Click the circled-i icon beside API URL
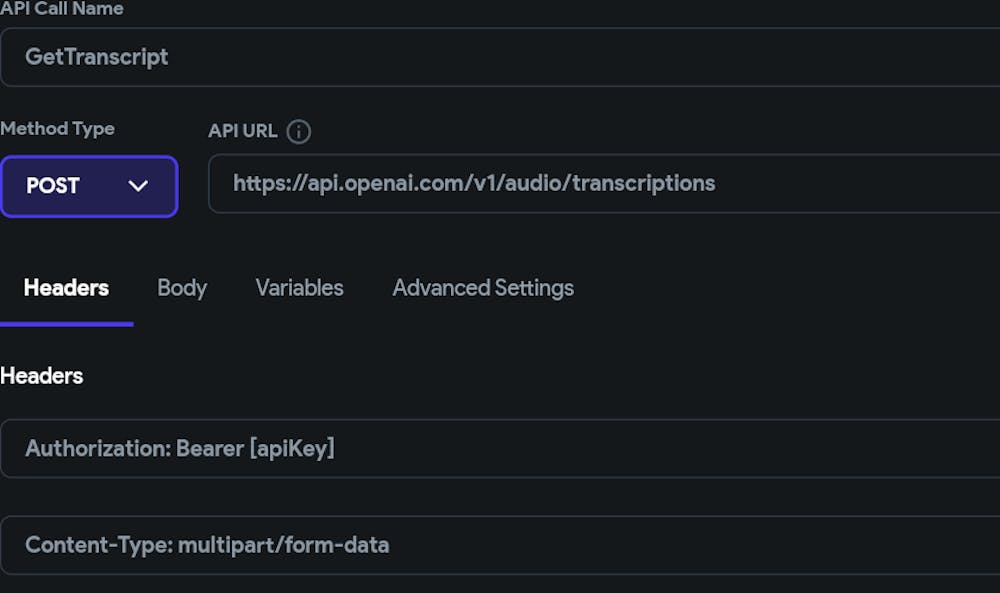Screen dimensions: 1000x593 coord(297,131)
